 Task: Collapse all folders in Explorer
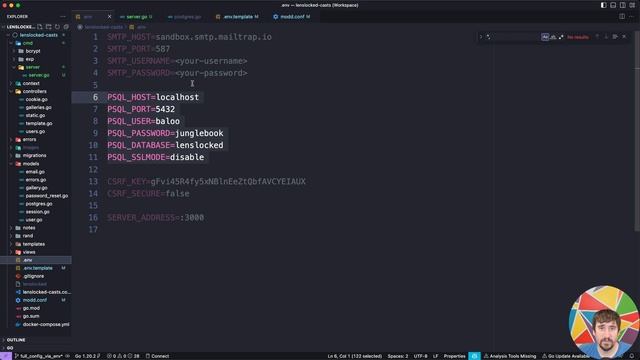pos(66,27)
